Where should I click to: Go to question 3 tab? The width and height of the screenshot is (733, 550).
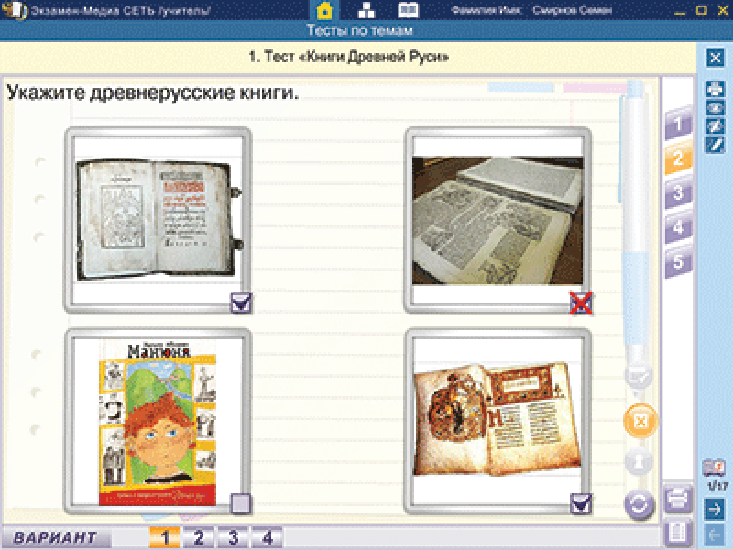[678, 193]
